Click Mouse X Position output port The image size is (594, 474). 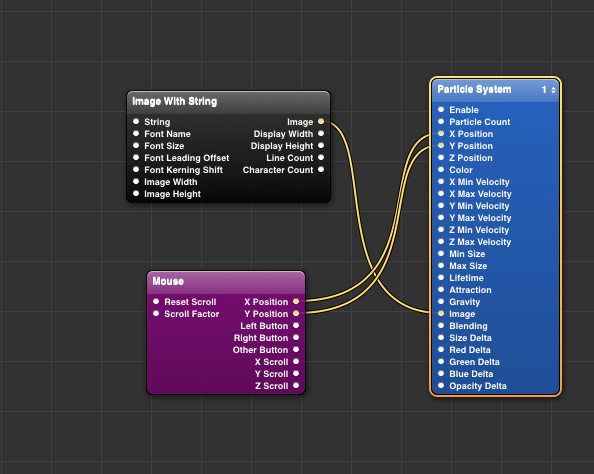(296, 302)
